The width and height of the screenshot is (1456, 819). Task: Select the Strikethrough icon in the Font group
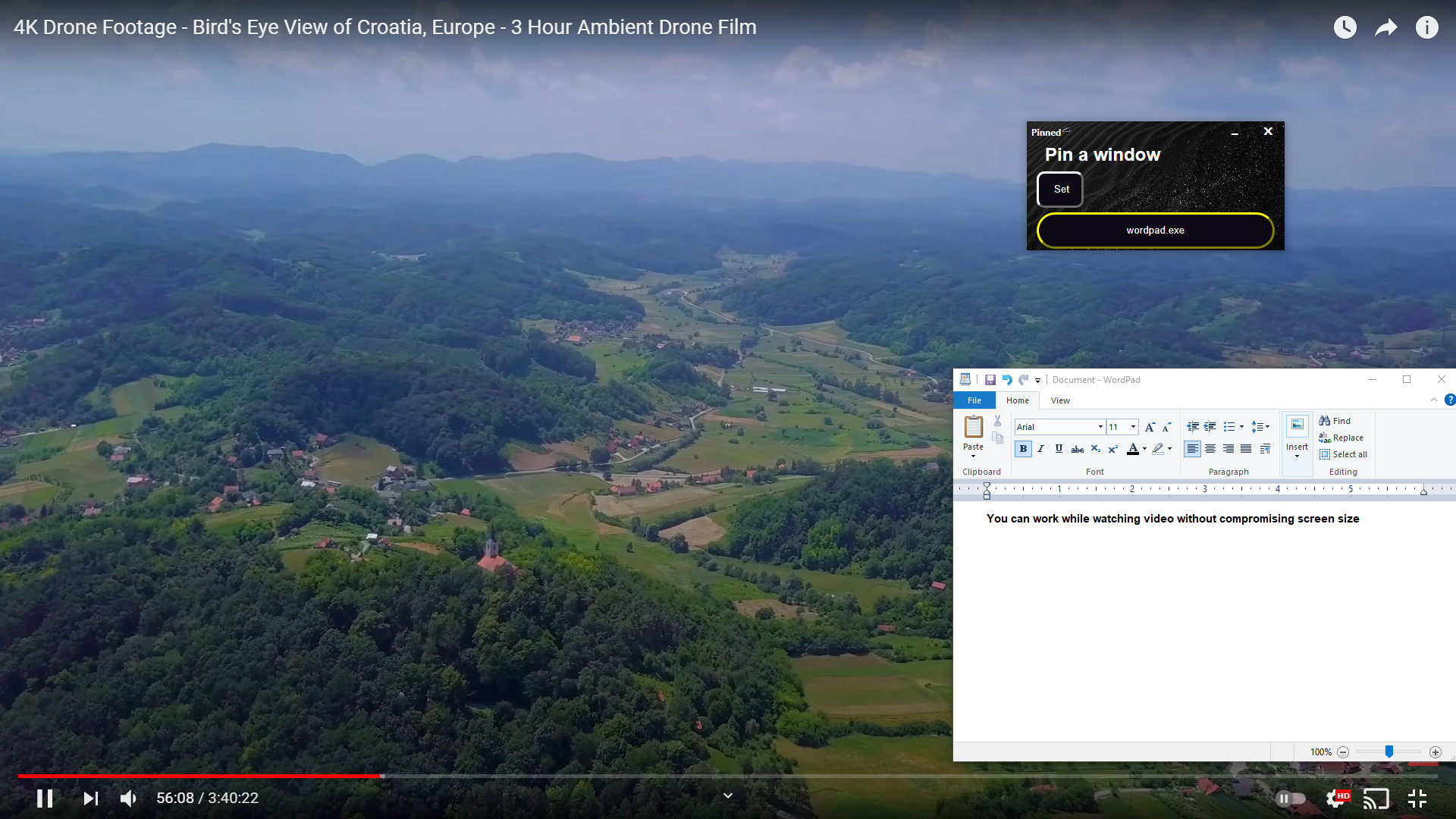point(1078,448)
